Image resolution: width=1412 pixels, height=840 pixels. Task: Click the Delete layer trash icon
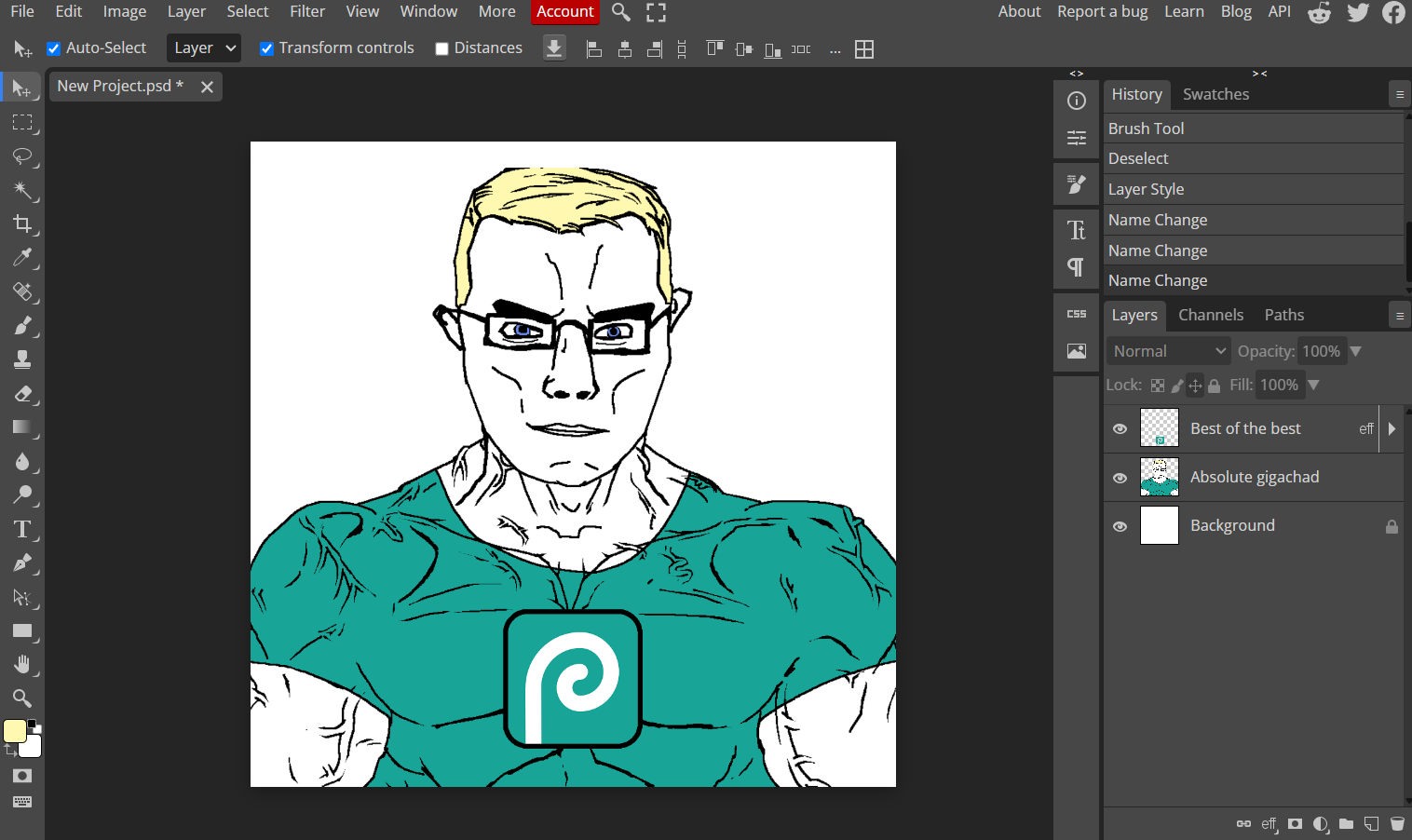tap(1397, 824)
